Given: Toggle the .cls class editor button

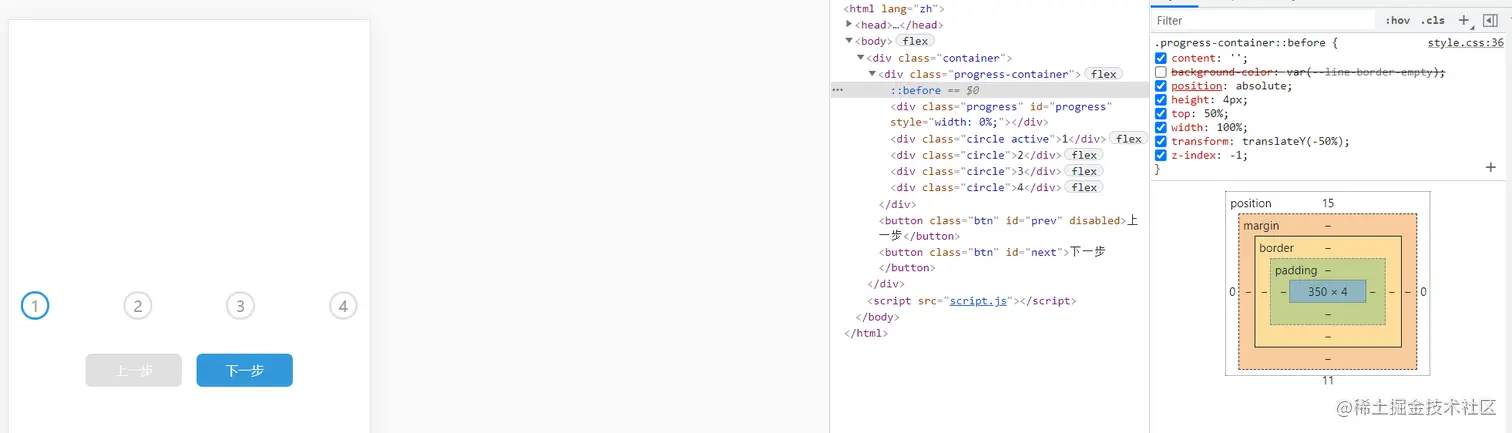Looking at the screenshot, I should click(x=1433, y=20).
